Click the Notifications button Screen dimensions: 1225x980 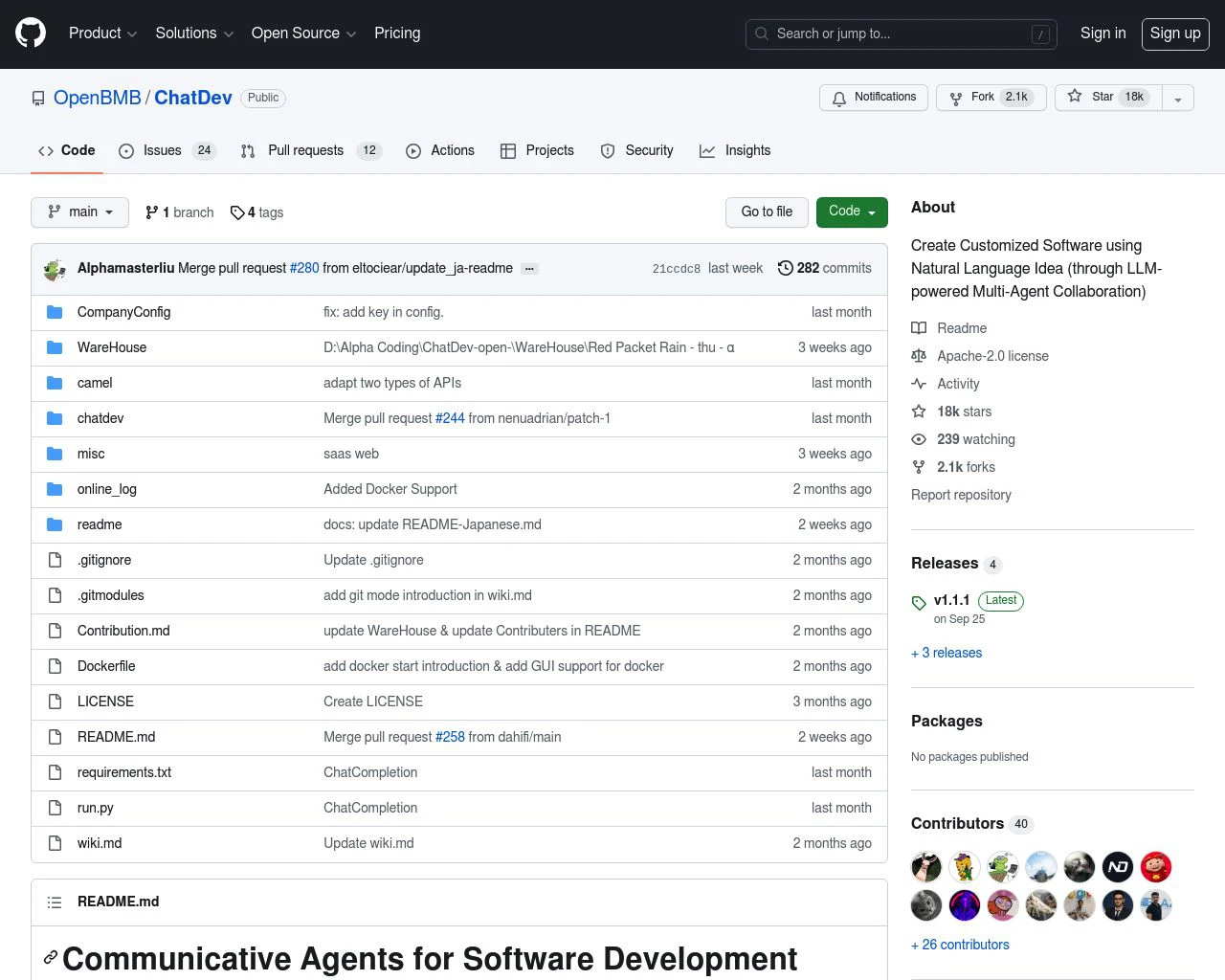[x=874, y=98]
